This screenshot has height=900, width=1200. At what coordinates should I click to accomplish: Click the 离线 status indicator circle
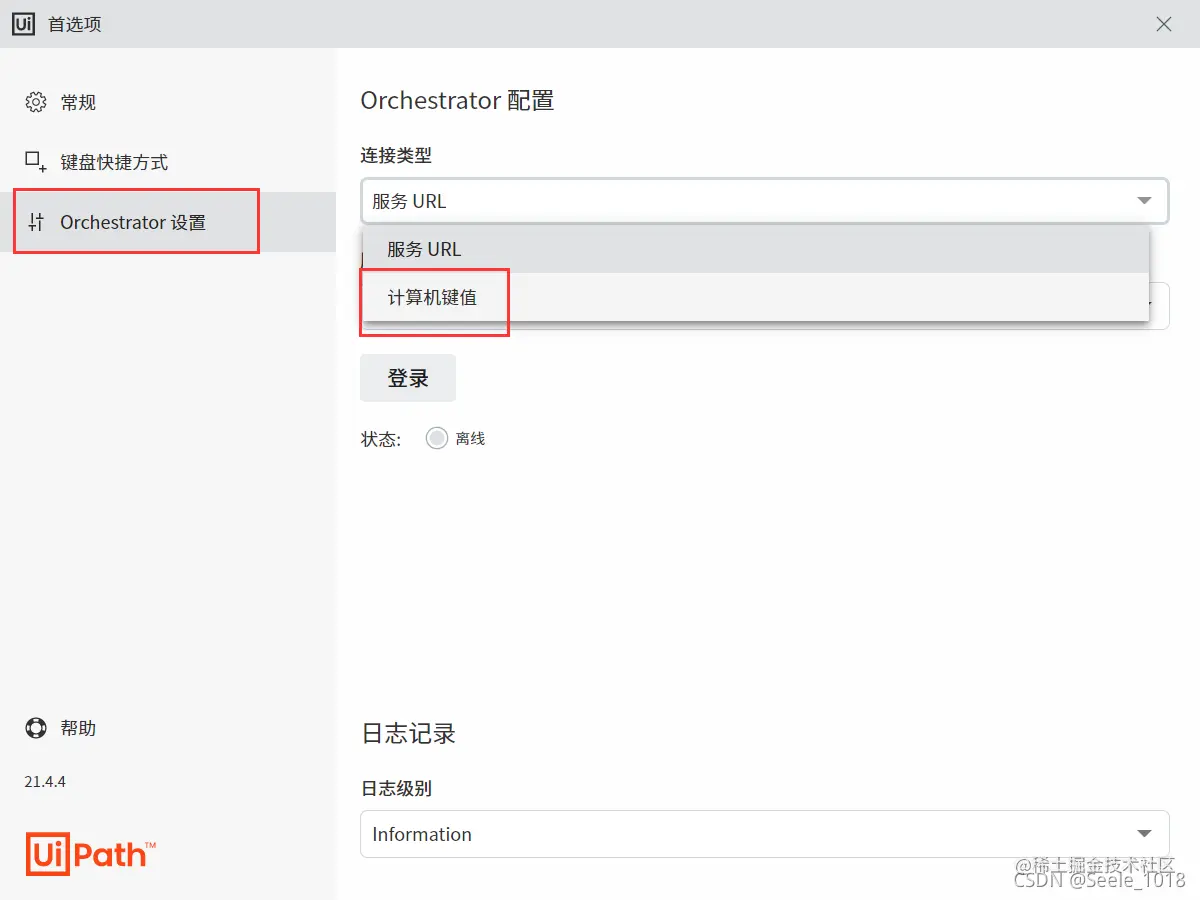pos(436,437)
